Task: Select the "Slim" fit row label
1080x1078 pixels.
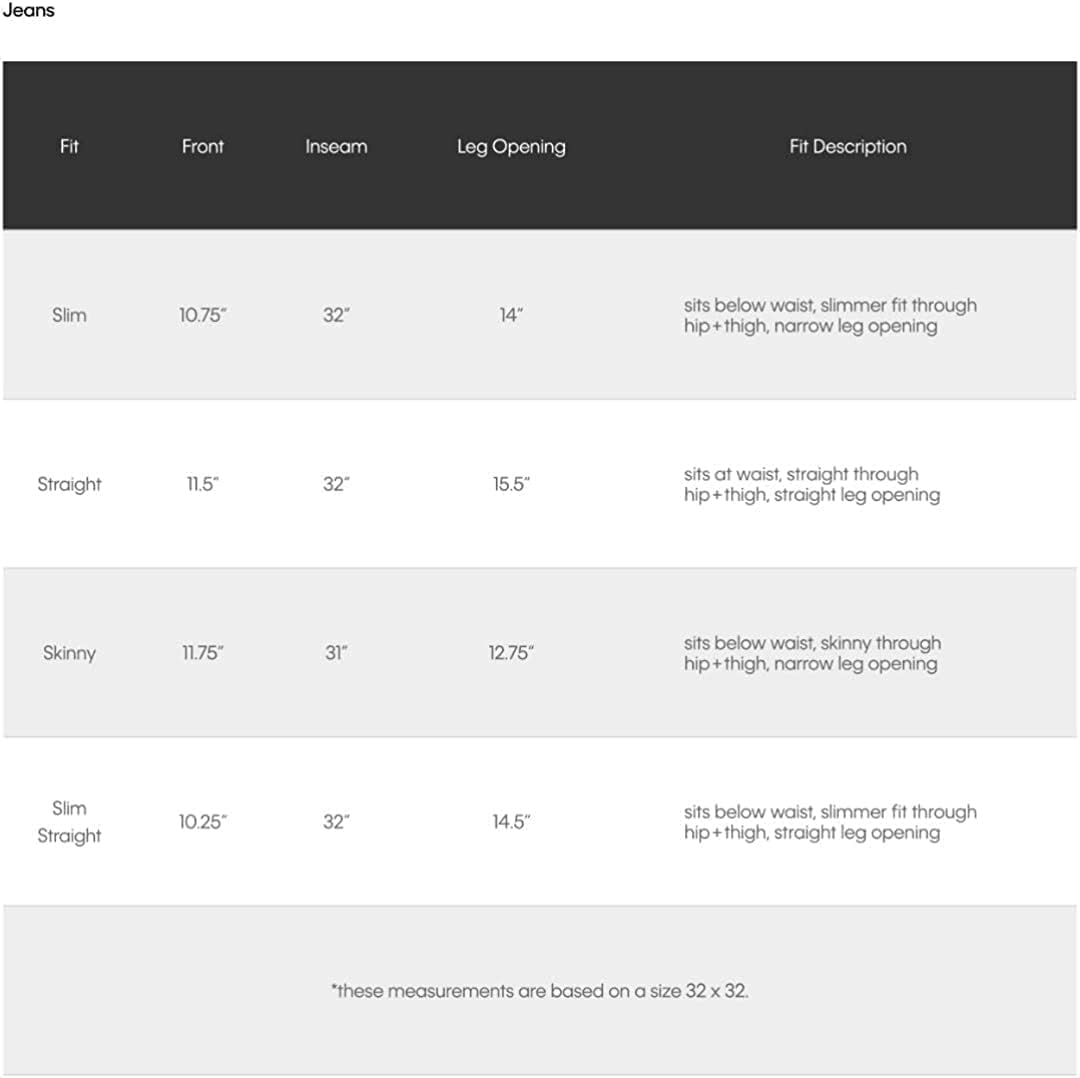Action: click(x=69, y=315)
